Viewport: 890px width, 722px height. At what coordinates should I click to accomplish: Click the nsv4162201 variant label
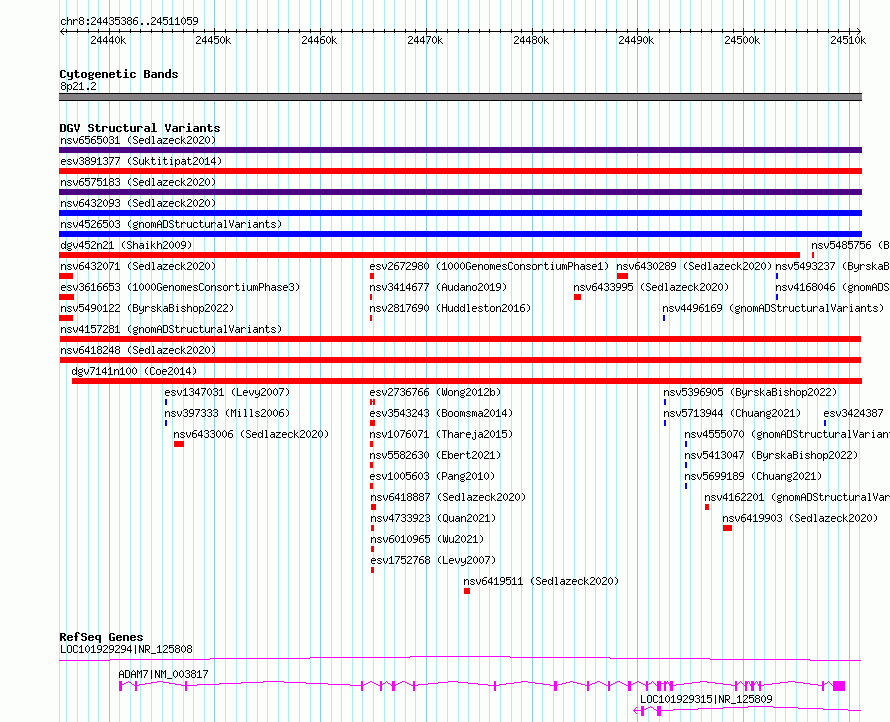click(x=797, y=497)
